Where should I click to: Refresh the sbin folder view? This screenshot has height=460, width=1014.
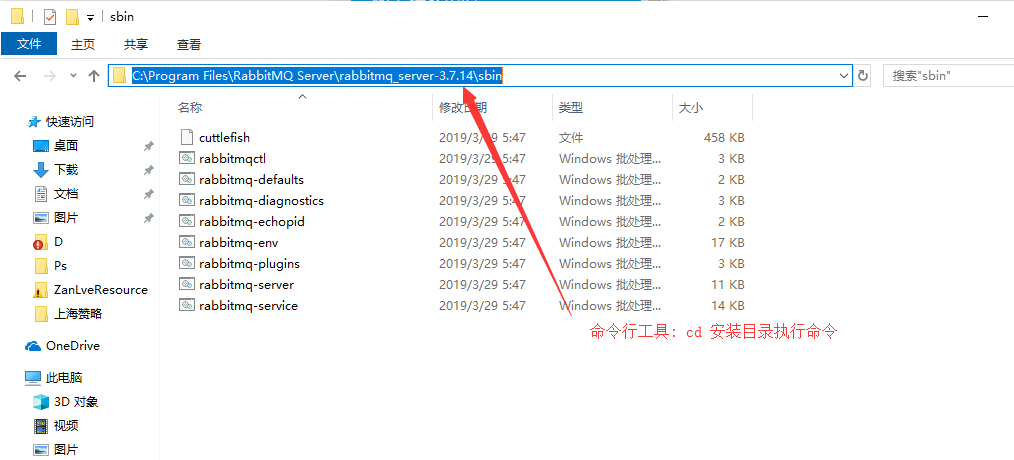pyautogui.click(x=863, y=76)
